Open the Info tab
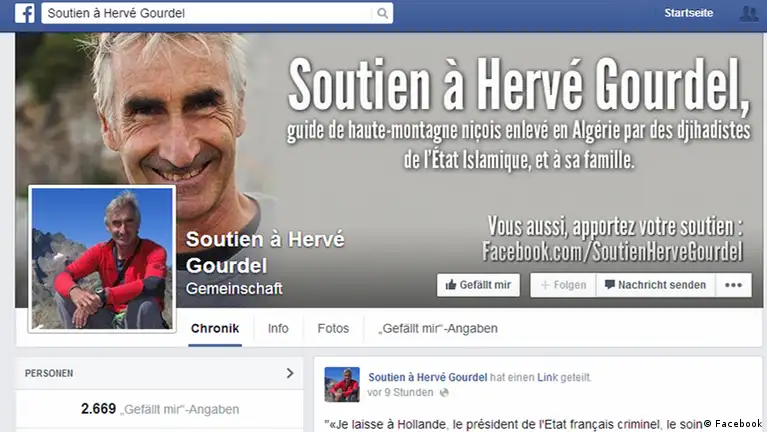767x432 pixels. pos(278,328)
